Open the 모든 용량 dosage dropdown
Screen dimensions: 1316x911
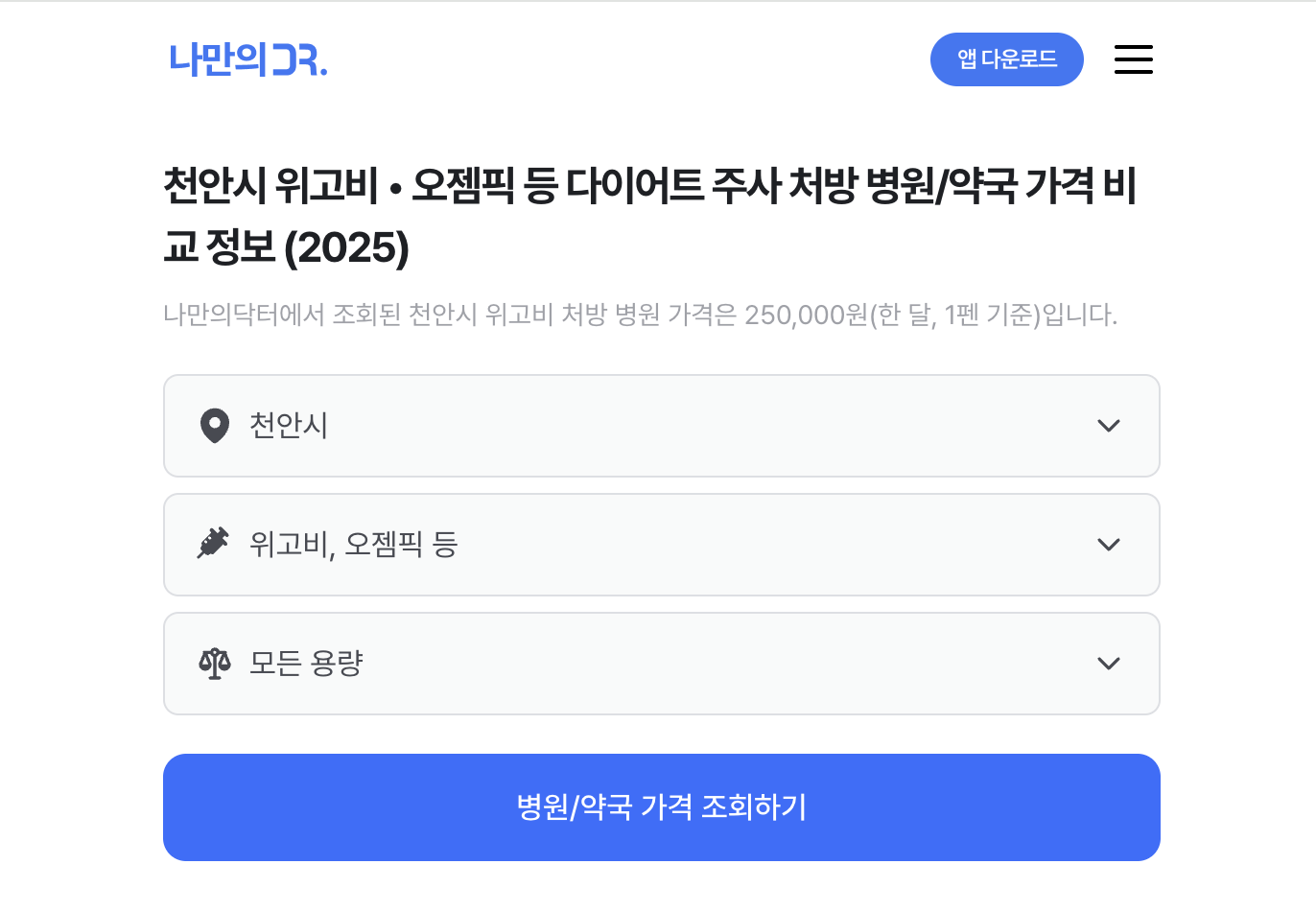pyautogui.click(x=662, y=663)
